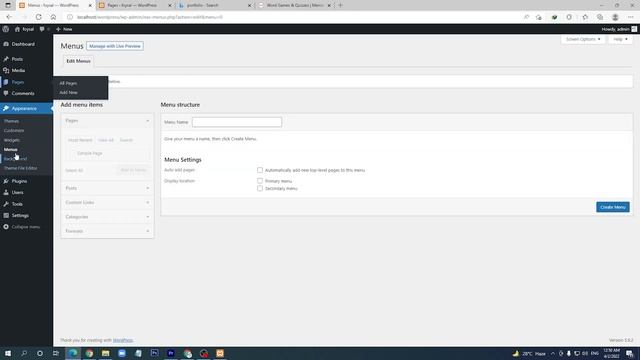
Task: Click the plus New icon in admin bar
Action: [58, 29]
